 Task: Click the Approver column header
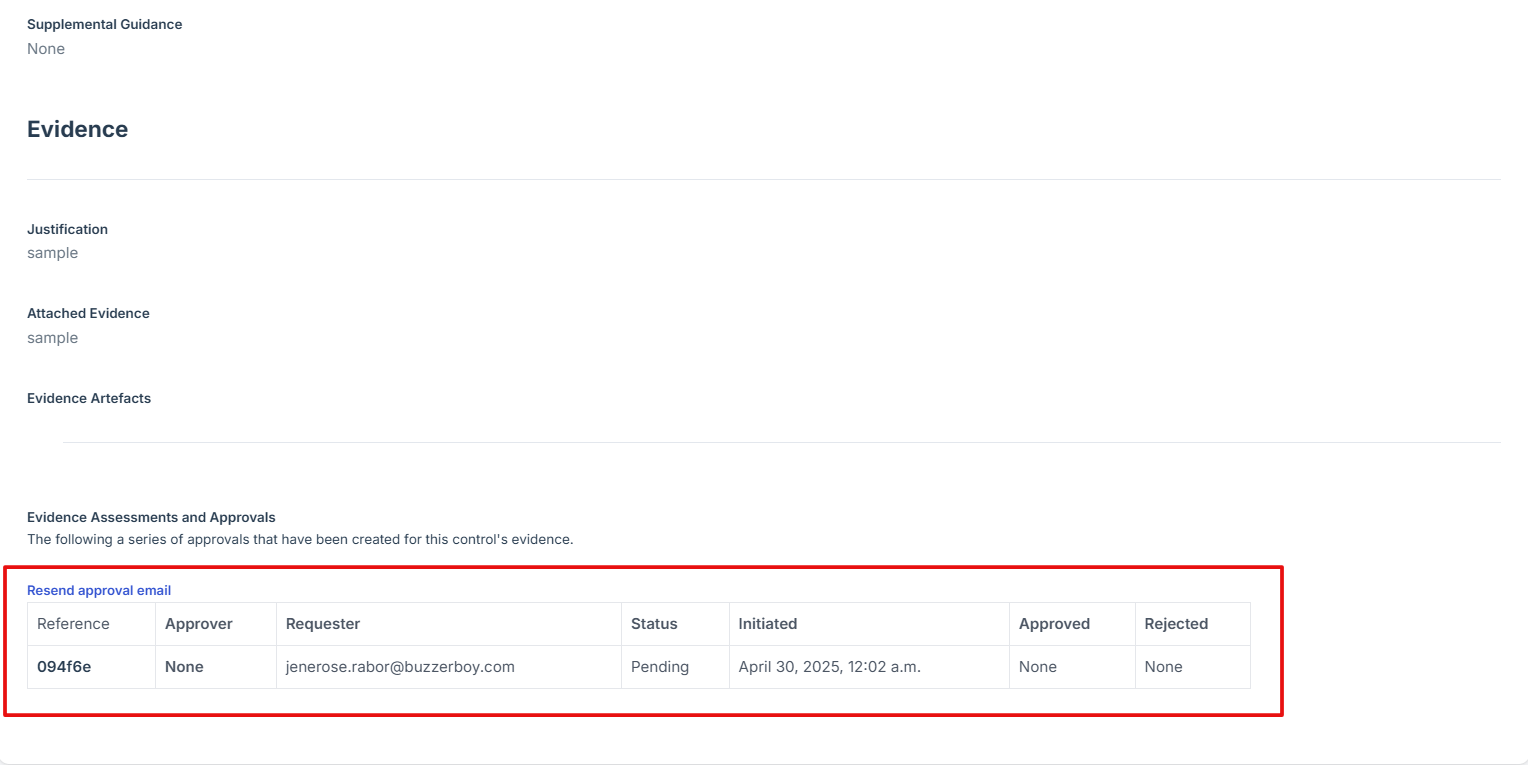198,624
